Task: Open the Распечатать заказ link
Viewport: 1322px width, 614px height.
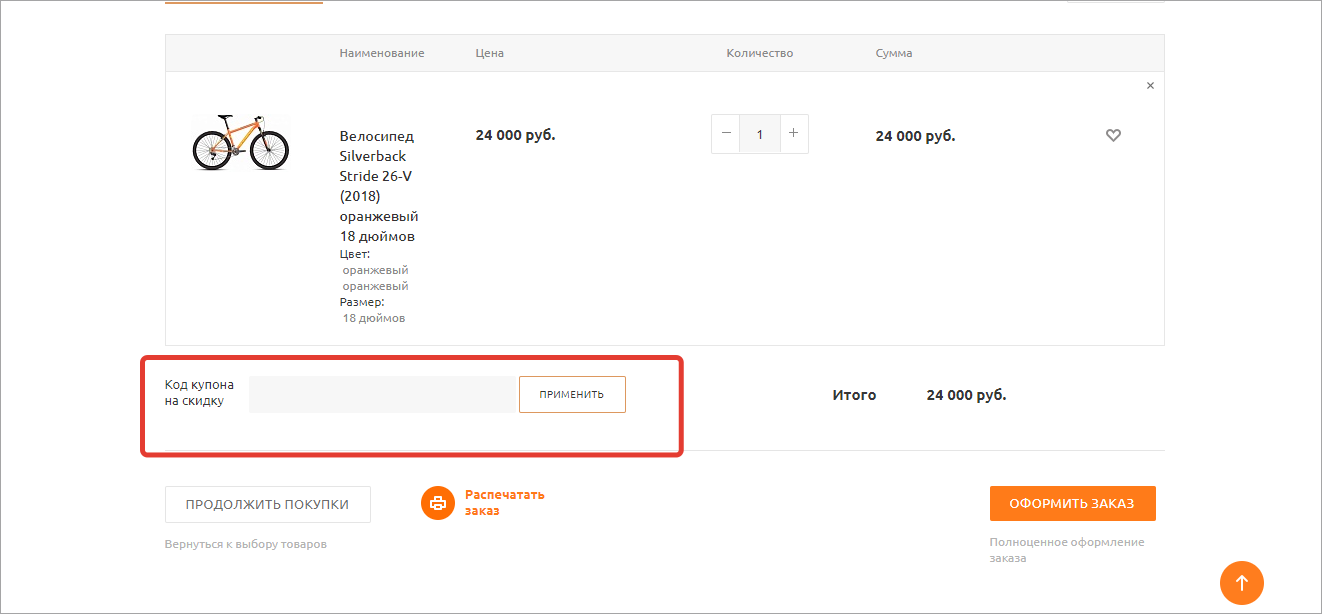Action: [504, 503]
